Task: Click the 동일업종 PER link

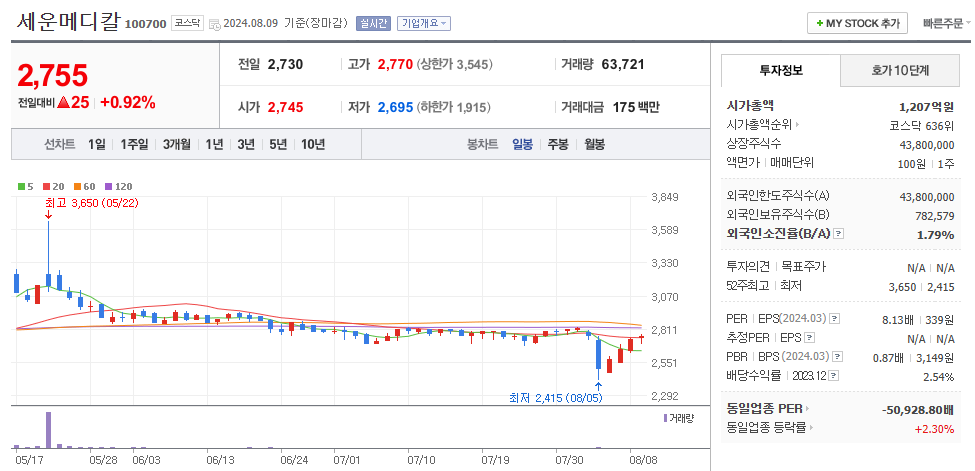Action: 764,409
